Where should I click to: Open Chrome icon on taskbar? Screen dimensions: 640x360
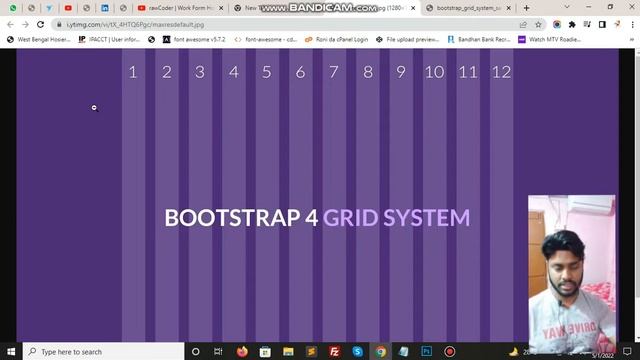point(380,351)
